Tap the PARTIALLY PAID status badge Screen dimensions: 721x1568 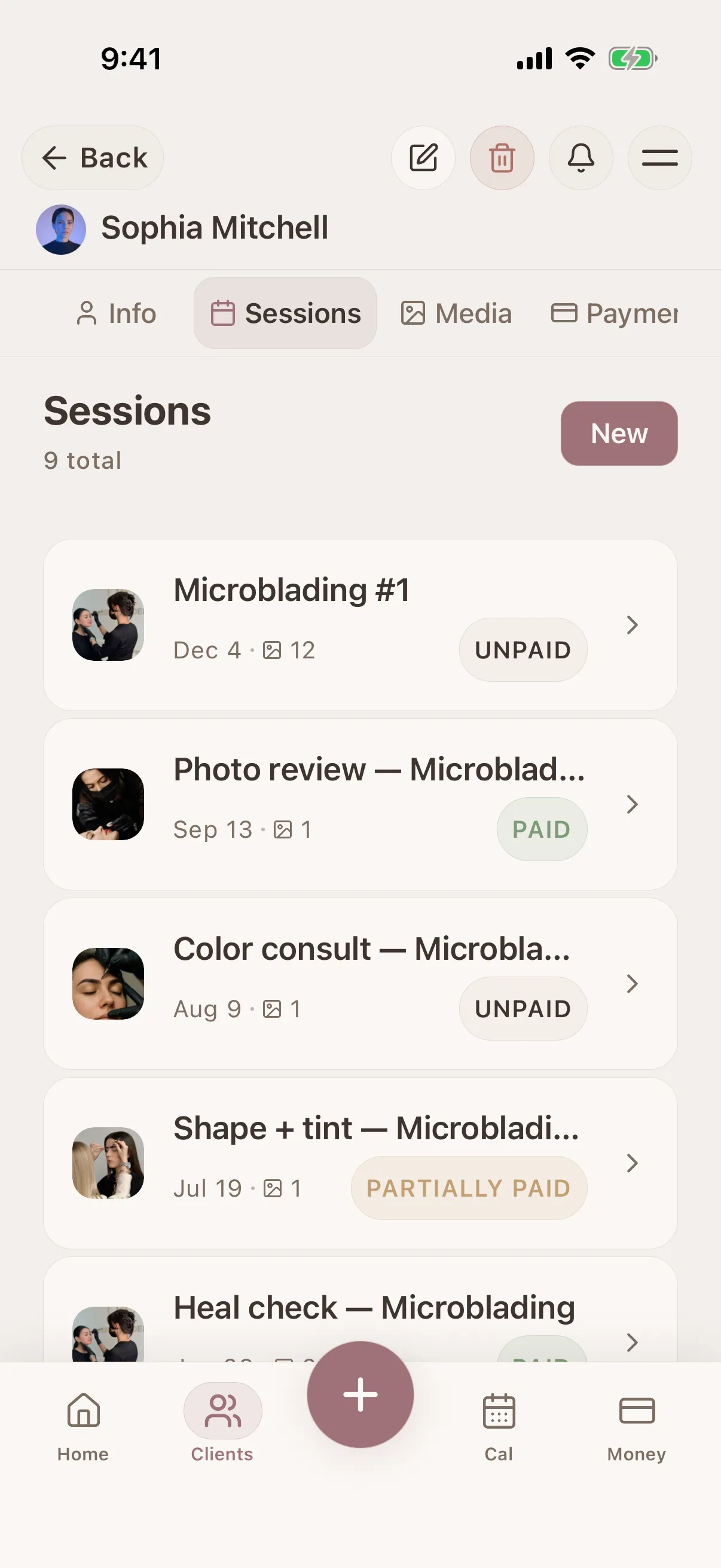click(469, 1188)
